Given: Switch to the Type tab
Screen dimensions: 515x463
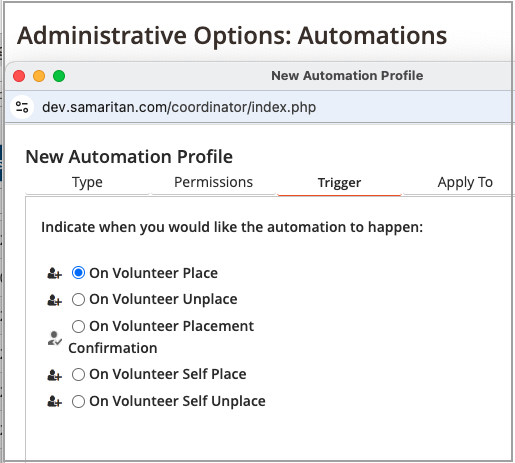Looking at the screenshot, I should 87,183.
